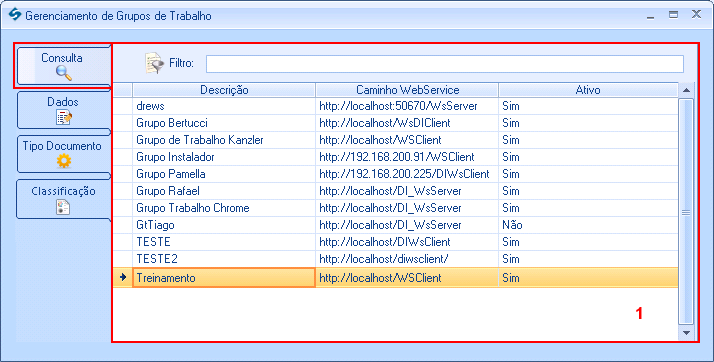Screen dimensions: 714x362
Task: Sort by Descrição column header
Action: (224, 90)
